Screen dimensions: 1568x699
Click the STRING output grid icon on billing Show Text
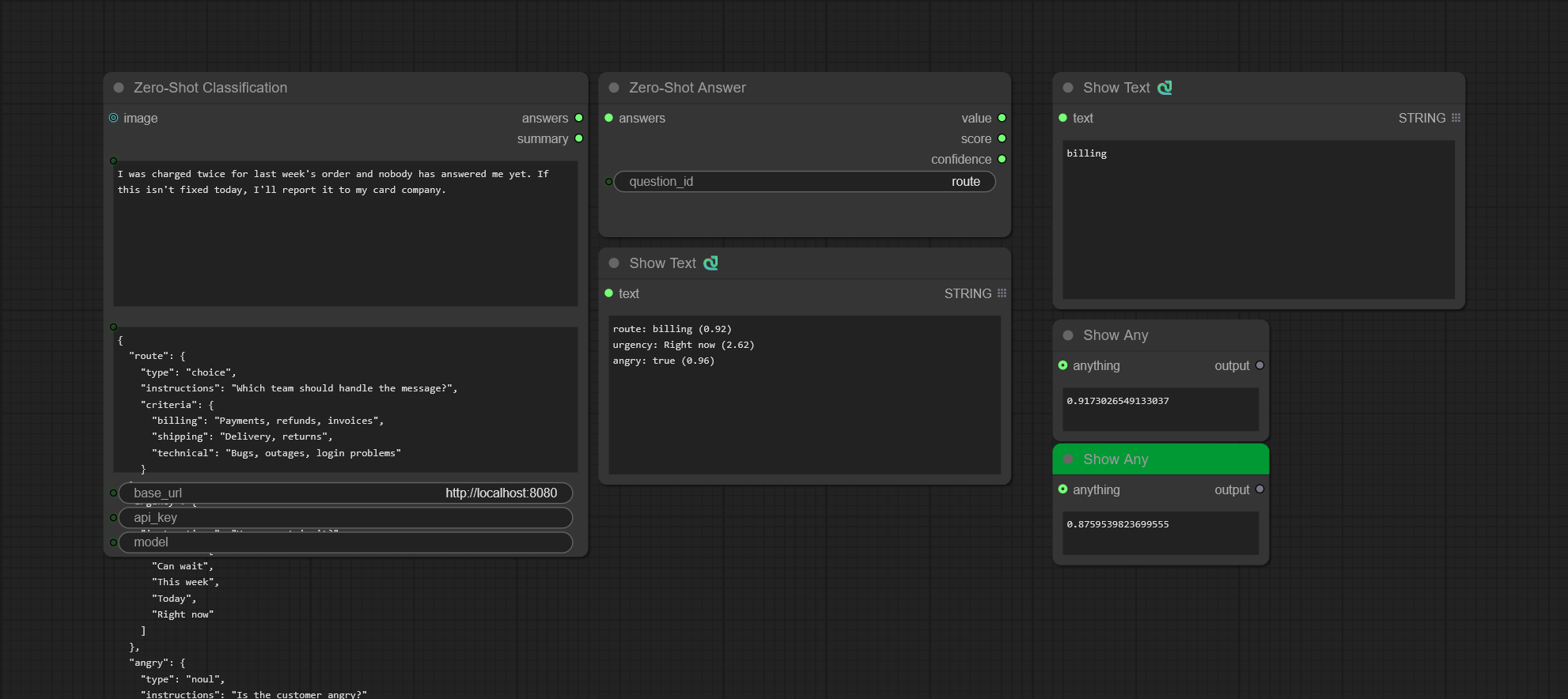click(x=1456, y=118)
